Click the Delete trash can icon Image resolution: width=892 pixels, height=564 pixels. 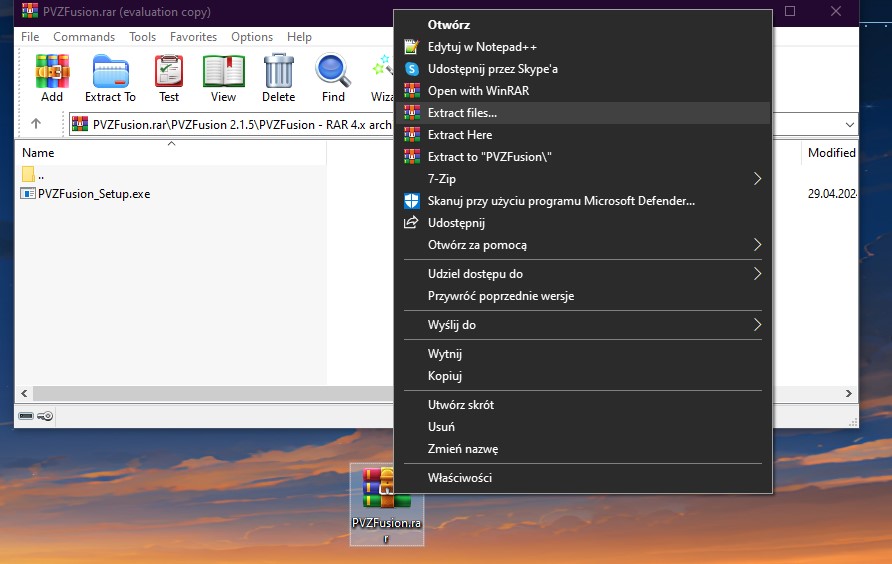pos(278,77)
